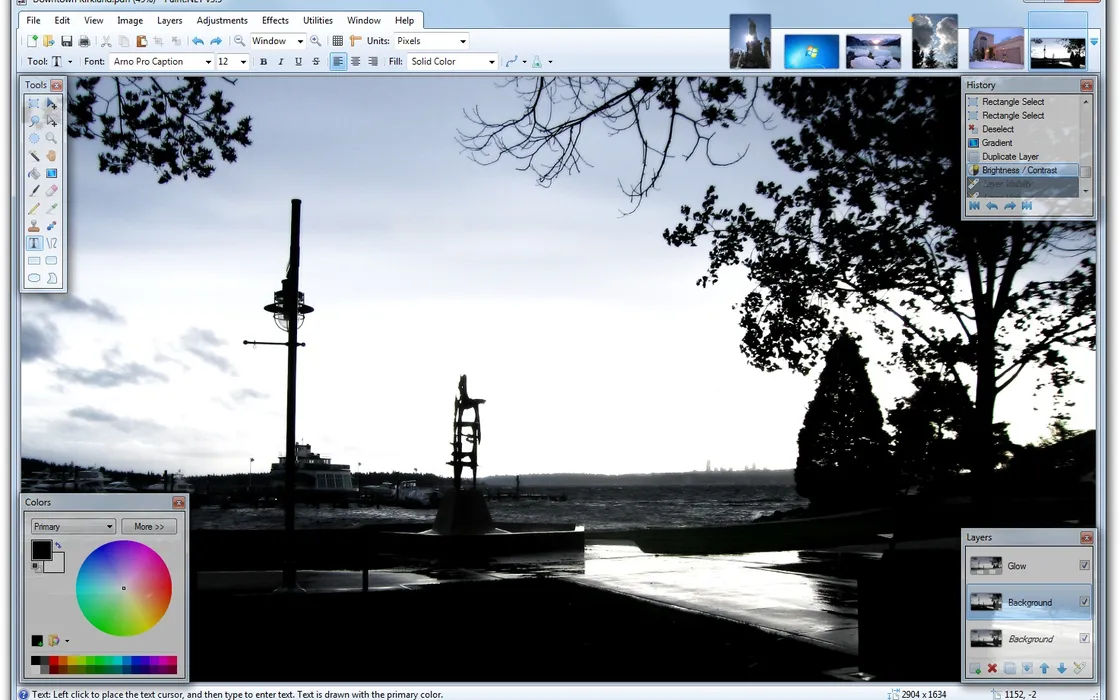The width and height of the screenshot is (1120, 700).
Task: Open the Adjustments menu
Action: pos(222,20)
